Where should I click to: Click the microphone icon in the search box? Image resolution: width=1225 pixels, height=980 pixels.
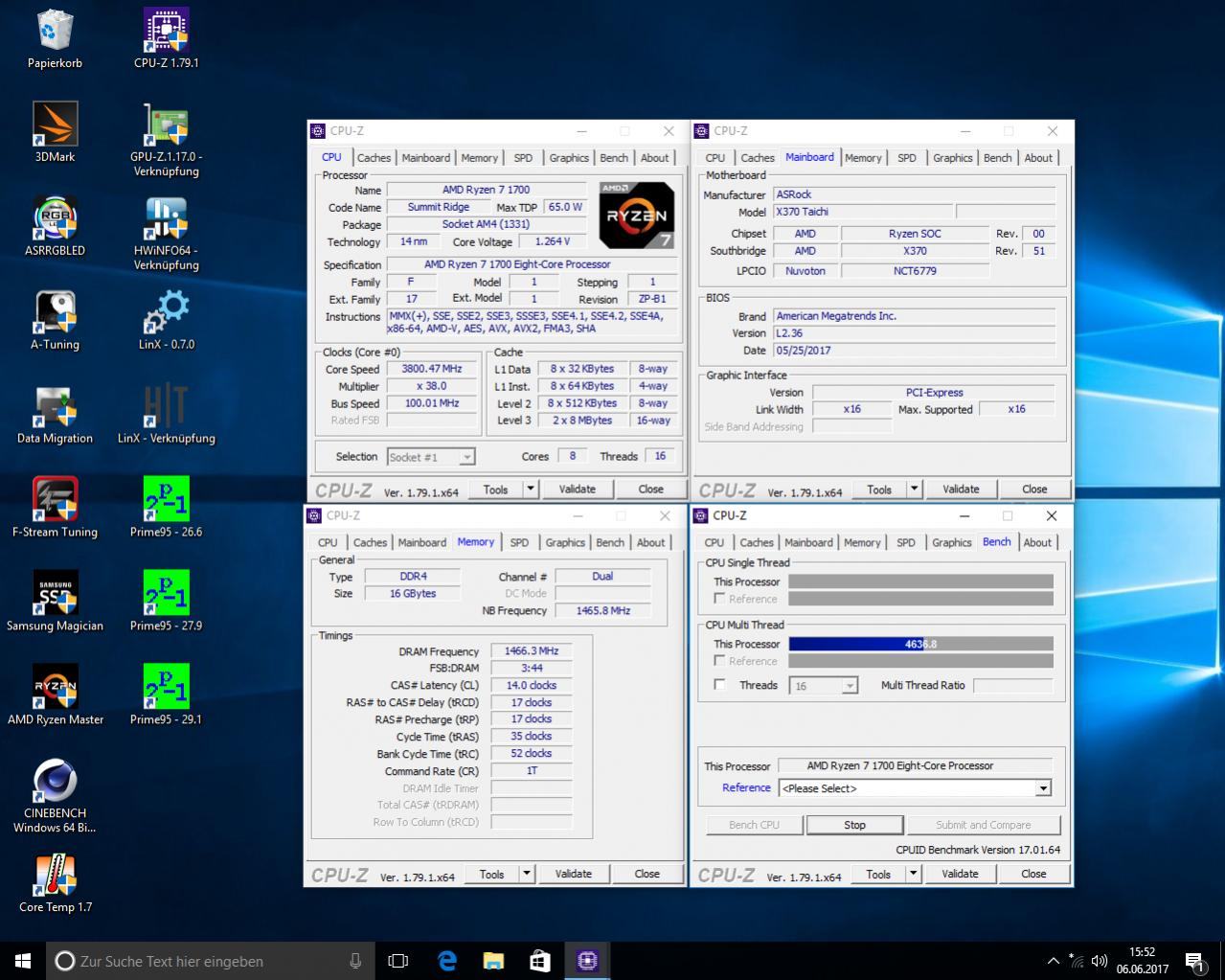[355, 961]
